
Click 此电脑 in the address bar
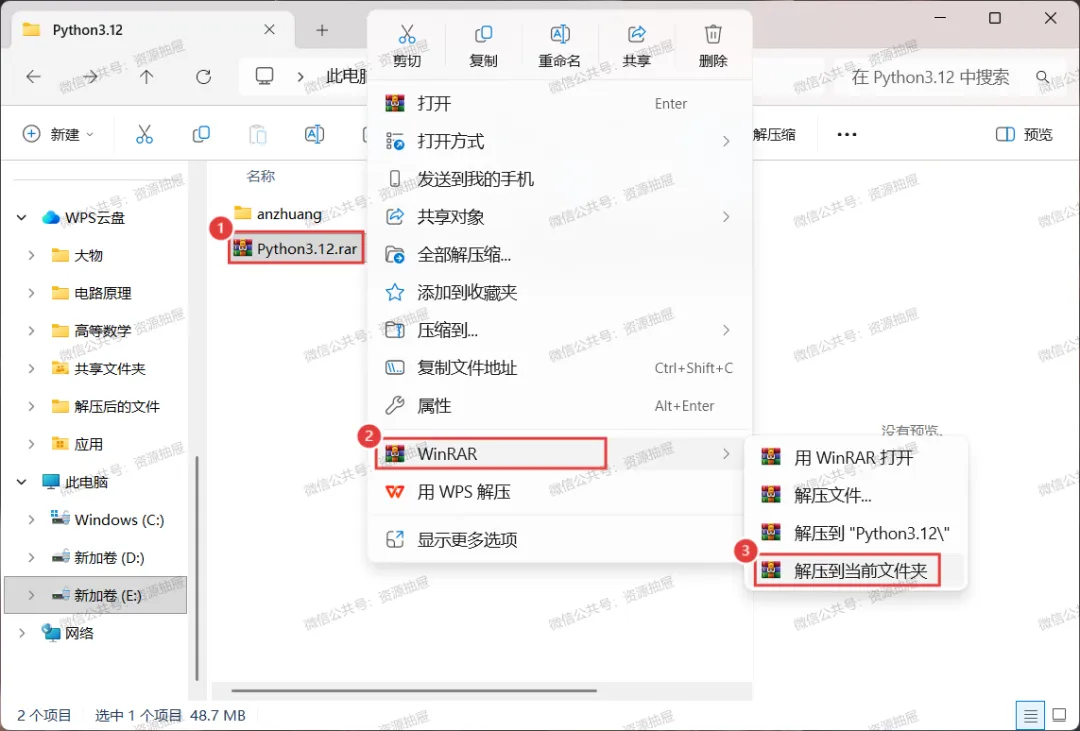click(346, 76)
